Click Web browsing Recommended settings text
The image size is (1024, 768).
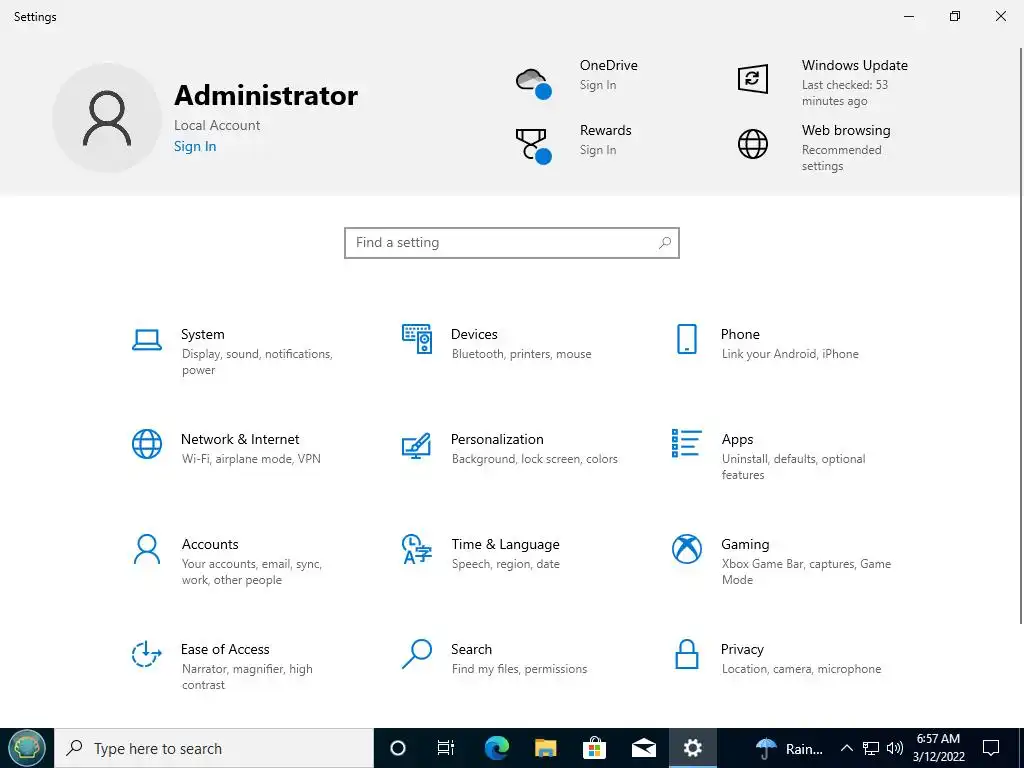tap(841, 158)
